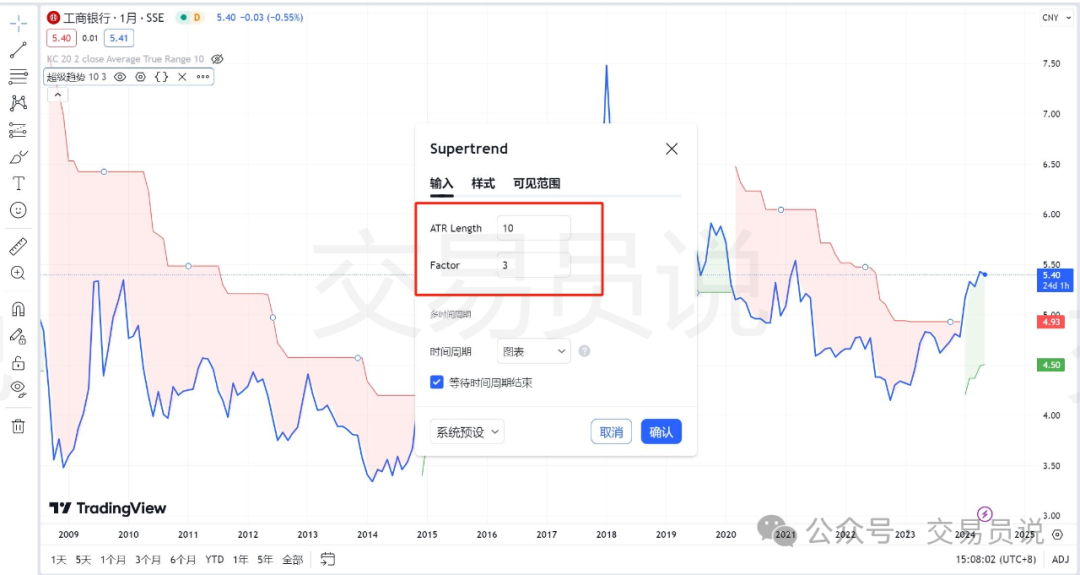Click the 5.40 sell price box
The image size is (1080, 575).
[61, 39]
